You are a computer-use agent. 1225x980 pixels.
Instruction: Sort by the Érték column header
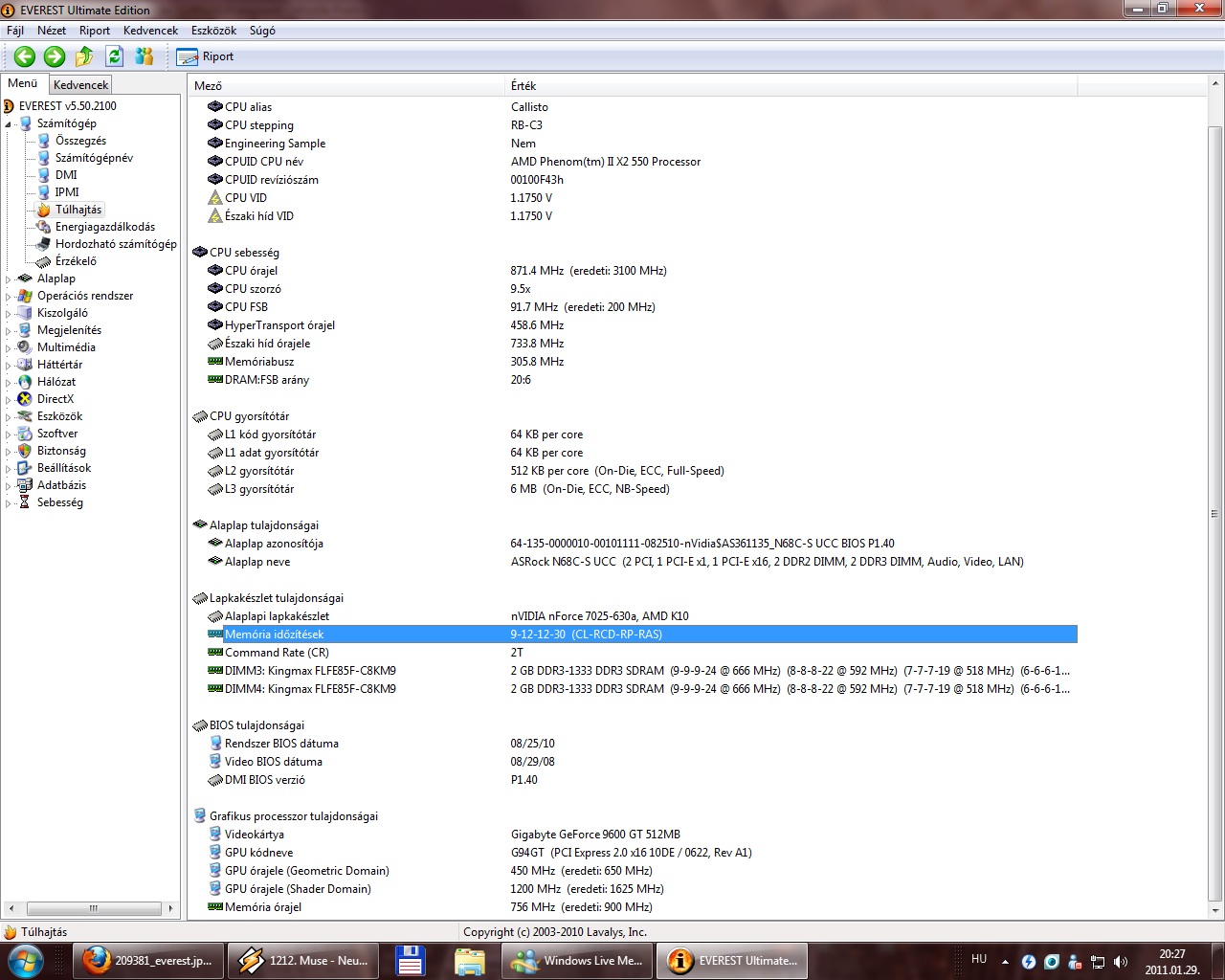click(791, 86)
